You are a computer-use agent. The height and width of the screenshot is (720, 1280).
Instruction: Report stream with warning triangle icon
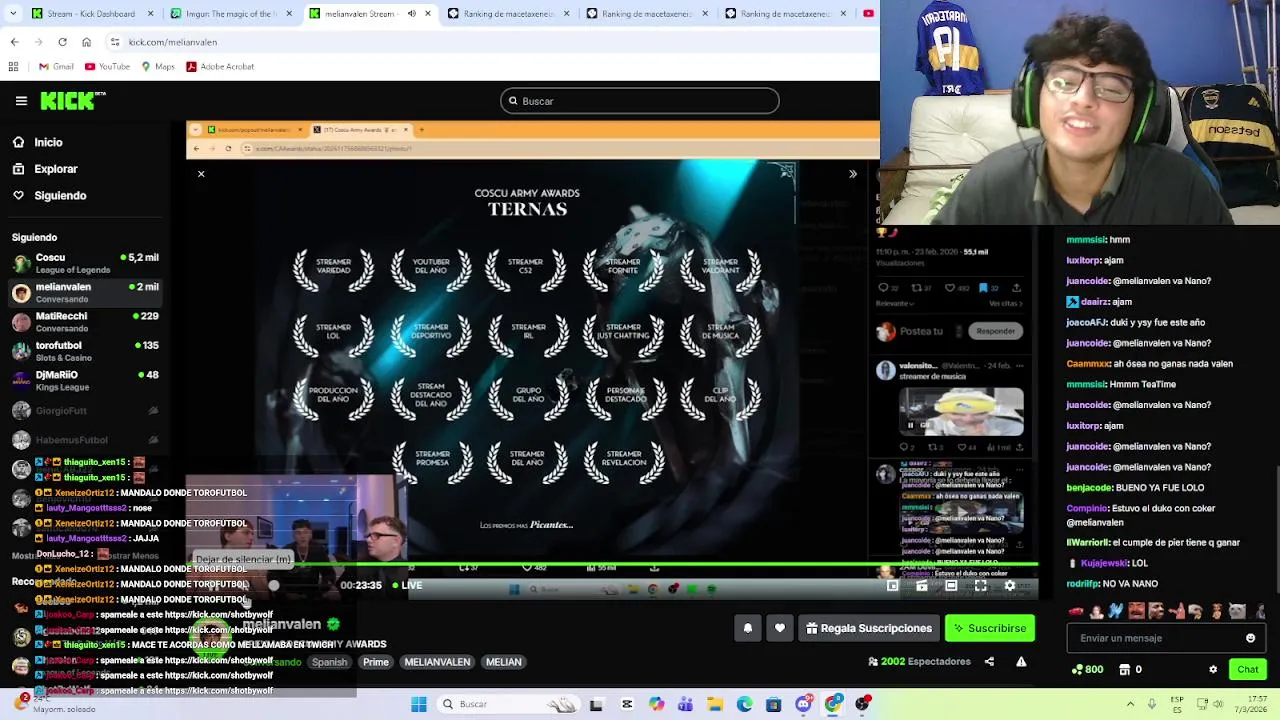coord(1021,661)
